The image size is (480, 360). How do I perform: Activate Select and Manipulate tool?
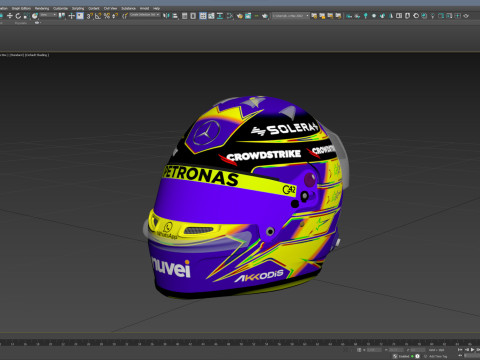(x=71, y=16)
